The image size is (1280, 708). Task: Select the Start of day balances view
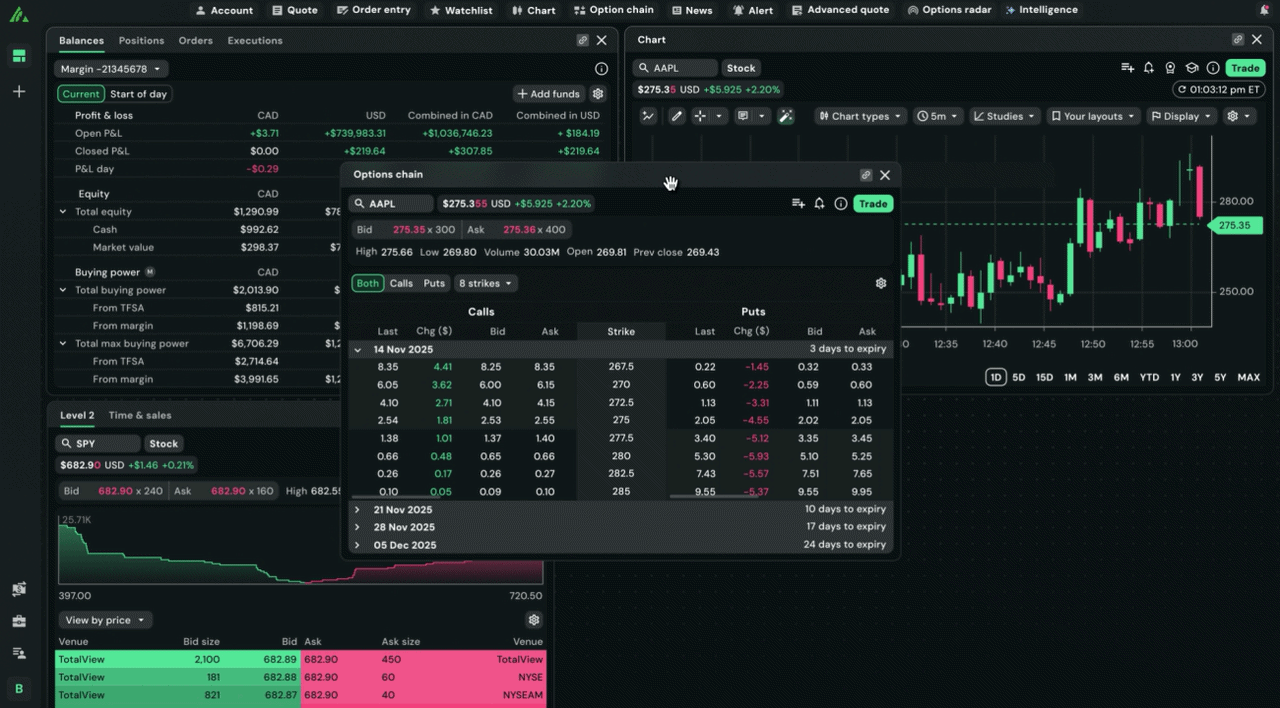click(x=138, y=93)
